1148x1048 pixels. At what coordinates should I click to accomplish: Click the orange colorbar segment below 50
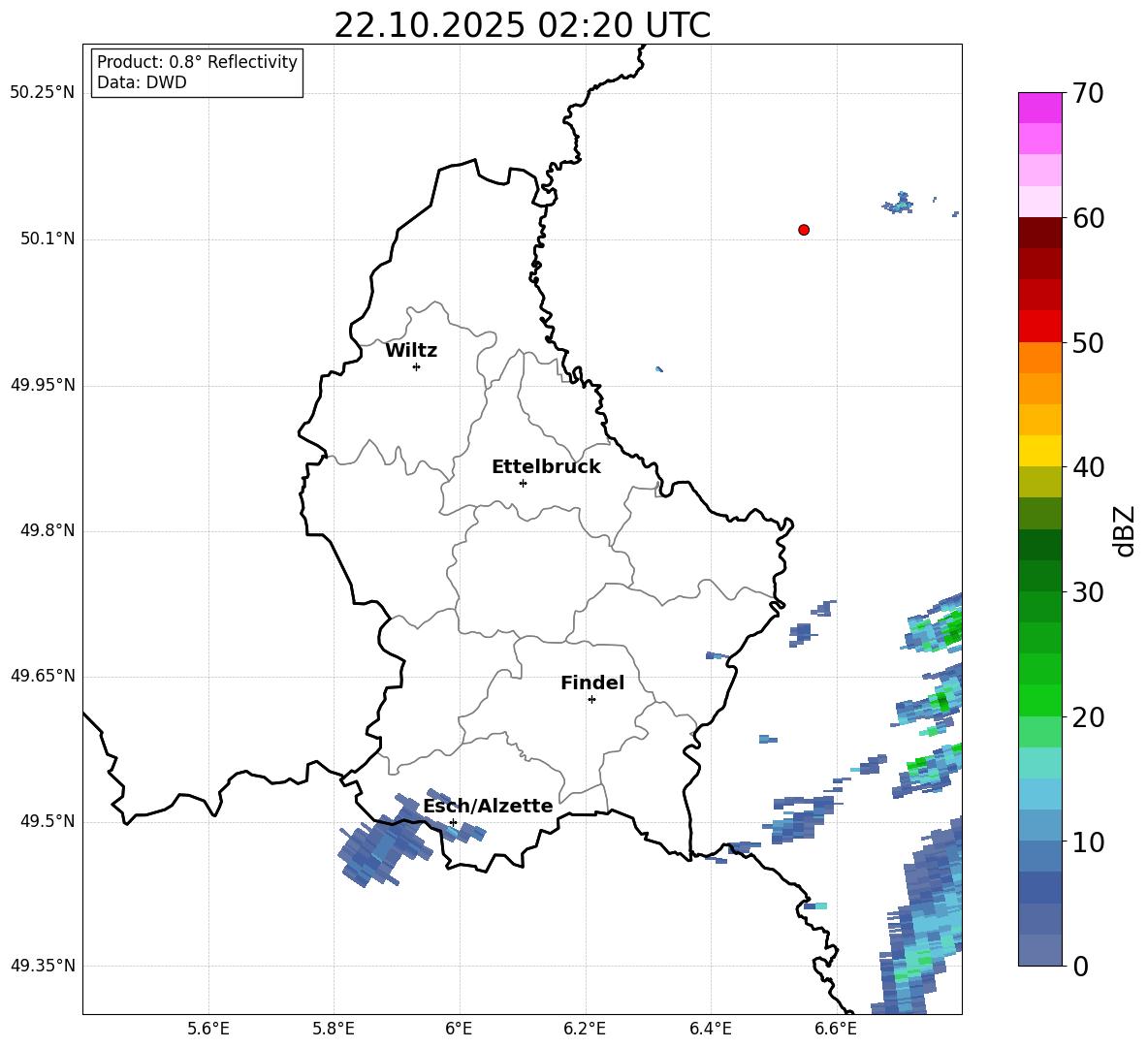pyautogui.click(x=1039, y=358)
